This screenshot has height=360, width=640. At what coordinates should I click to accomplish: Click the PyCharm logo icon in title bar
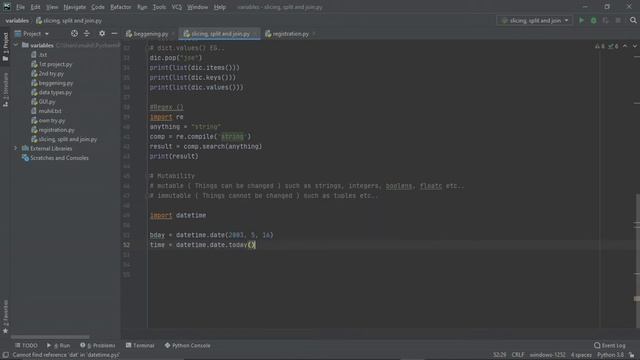pos(7,7)
